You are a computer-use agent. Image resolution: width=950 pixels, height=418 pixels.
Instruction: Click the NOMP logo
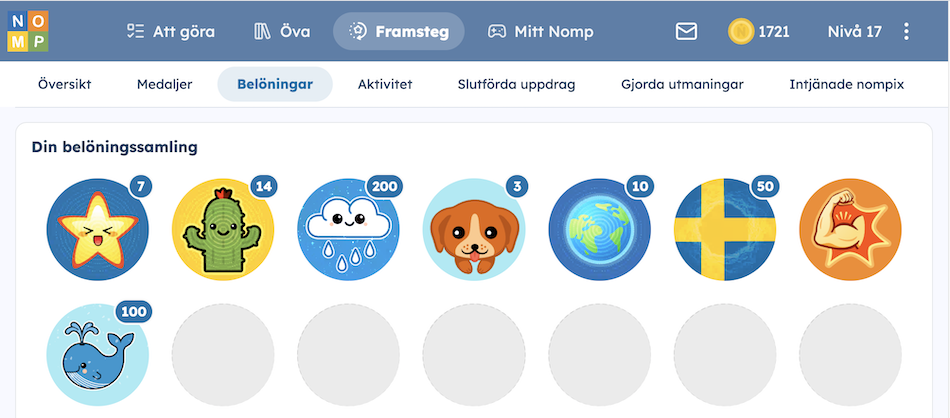point(28,31)
